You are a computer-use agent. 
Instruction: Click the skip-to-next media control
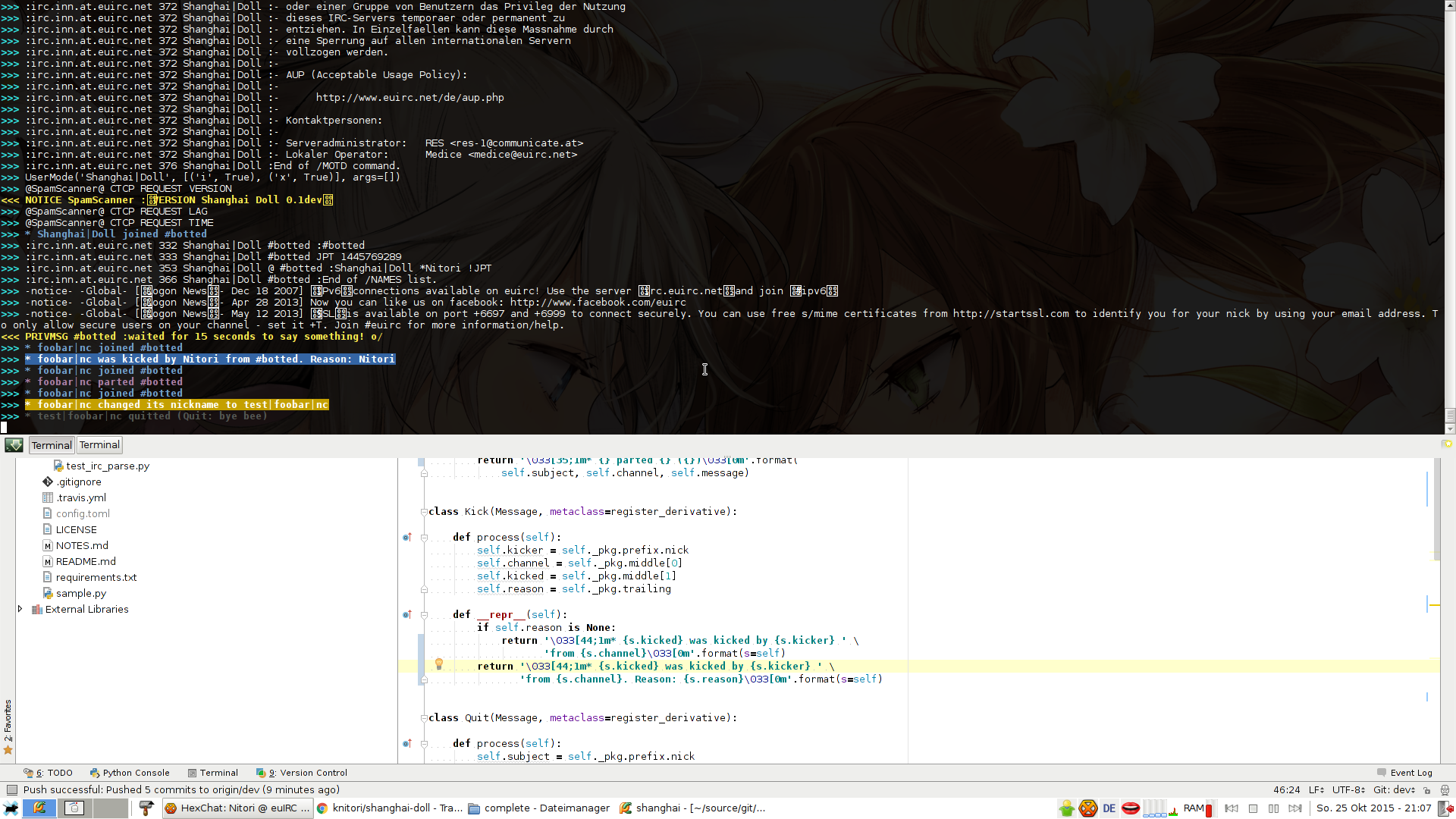click(x=1295, y=808)
